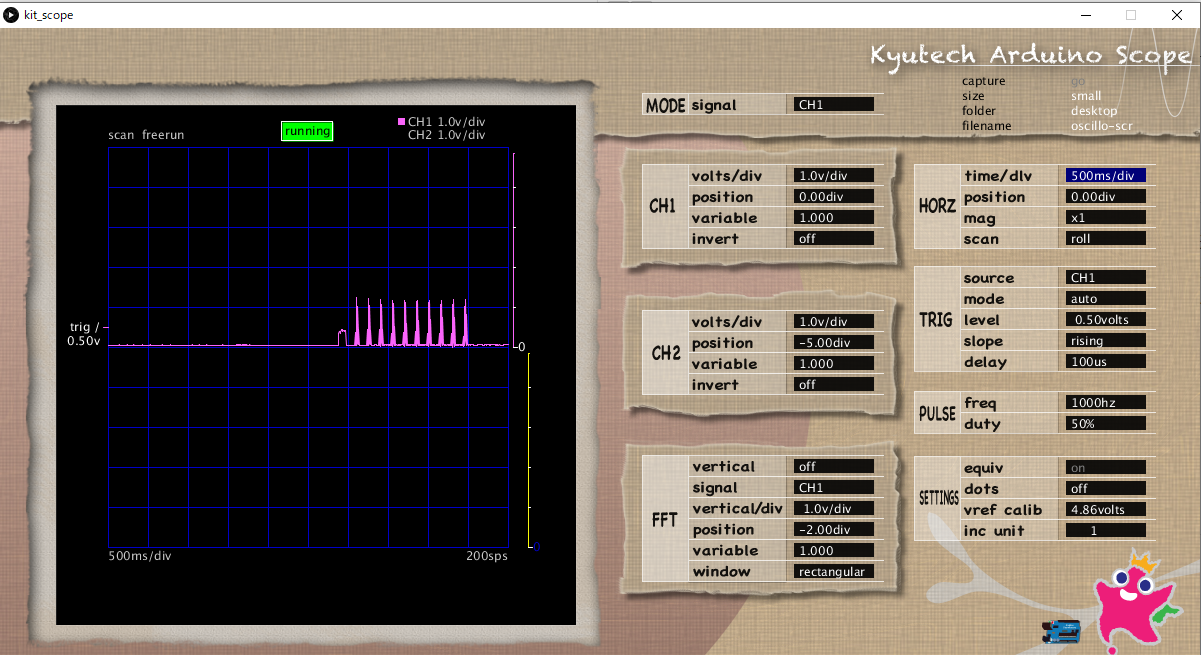Edit PULSE duty 50% field
Image resolution: width=1201 pixels, height=655 pixels.
click(1106, 424)
